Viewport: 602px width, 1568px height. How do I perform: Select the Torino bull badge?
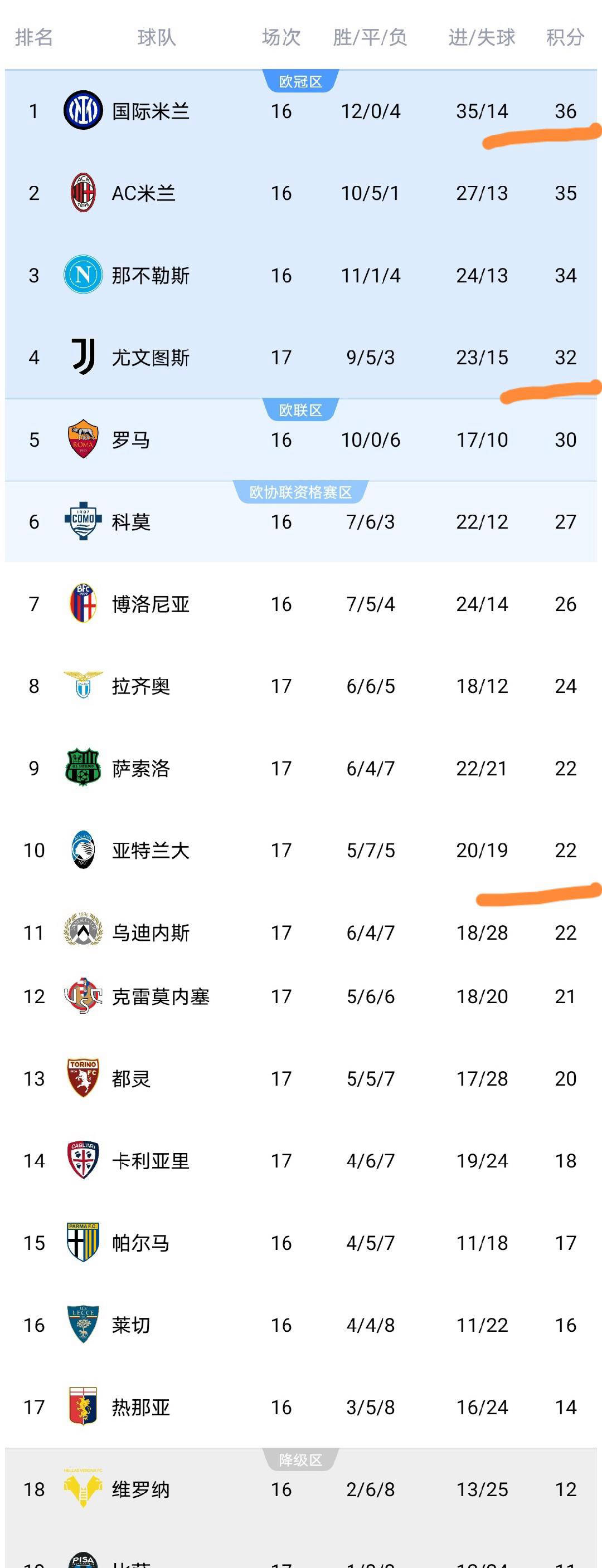pyautogui.click(x=83, y=1078)
